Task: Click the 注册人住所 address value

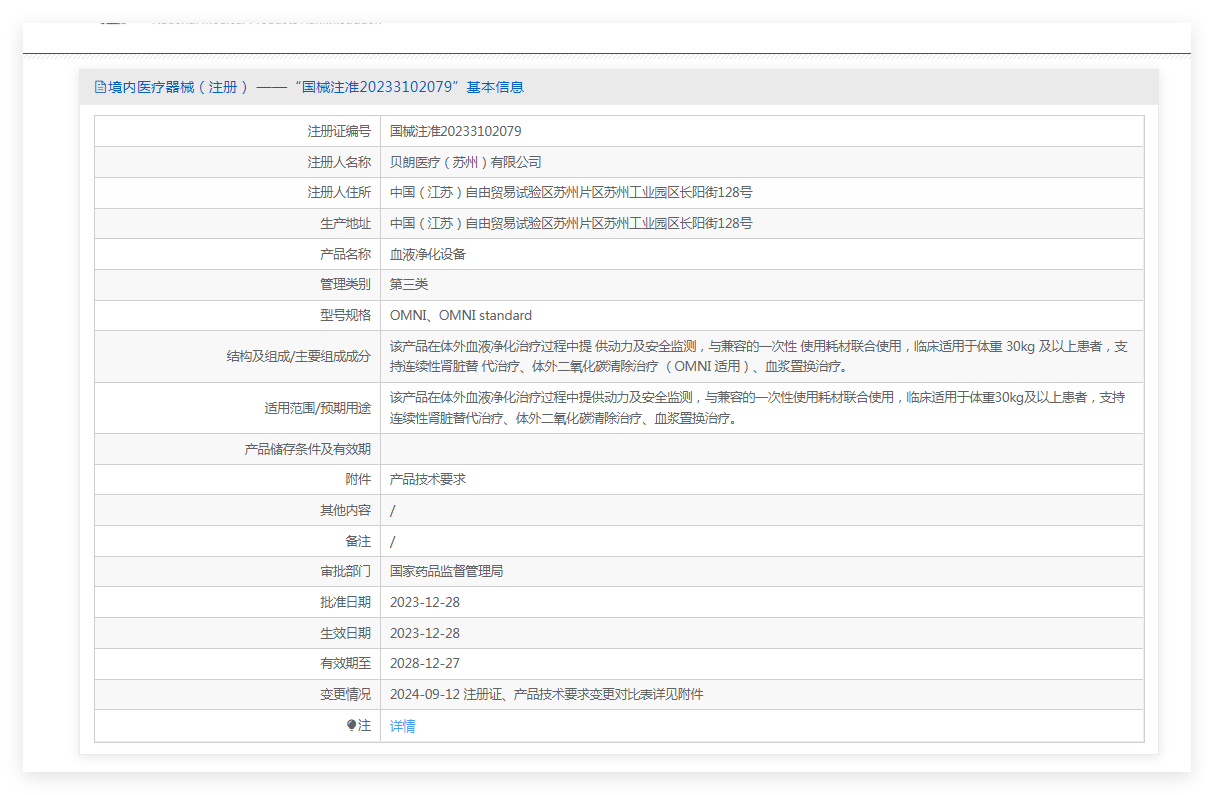Action: pos(571,193)
